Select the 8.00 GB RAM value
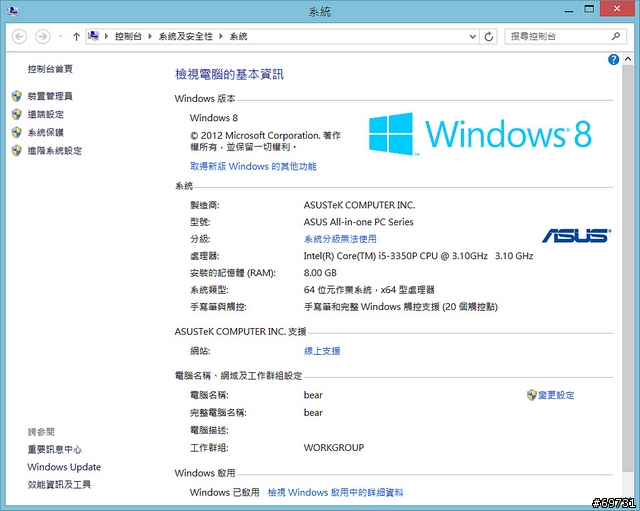Viewport: 640px width, 511px height. click(x=320, y=273)
